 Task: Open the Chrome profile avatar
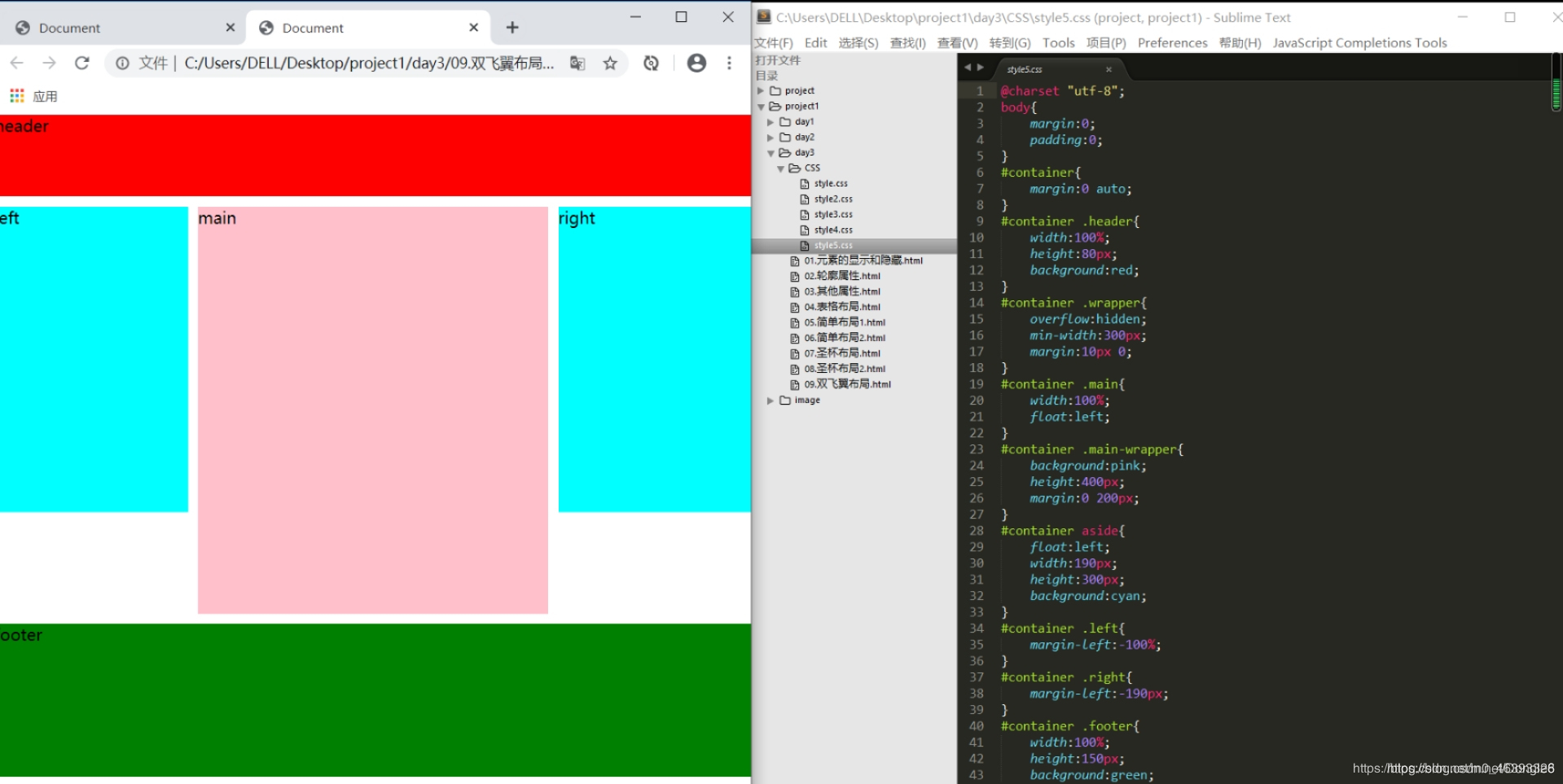(x=696, y=63)
